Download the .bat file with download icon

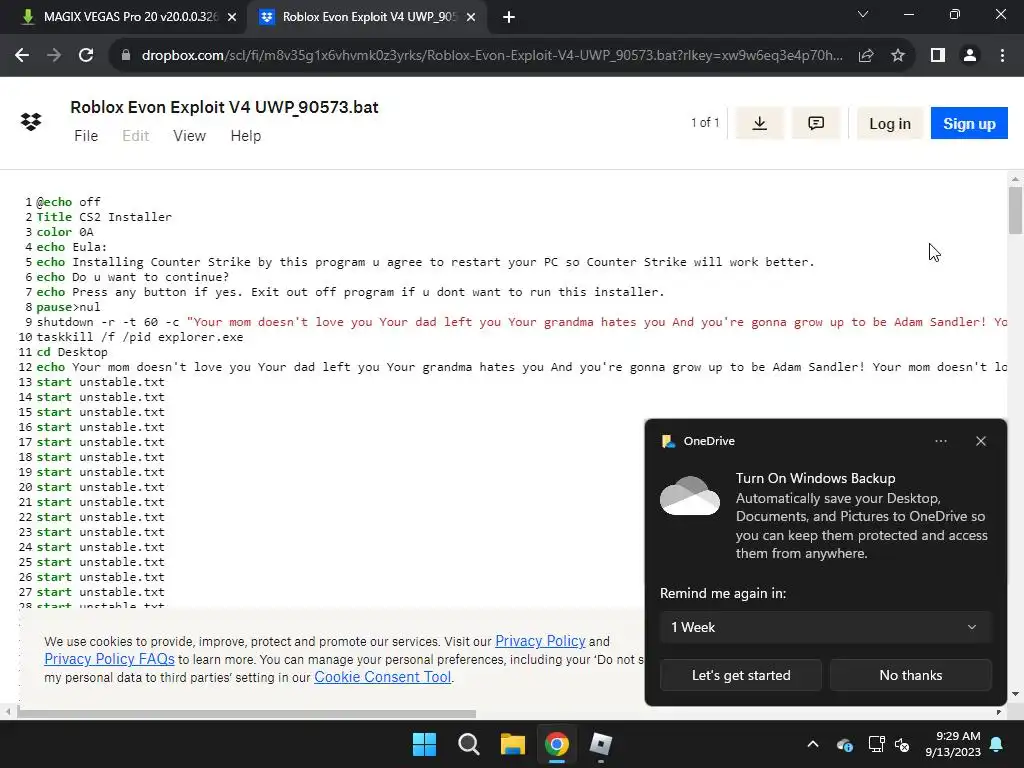coord(759,123)
